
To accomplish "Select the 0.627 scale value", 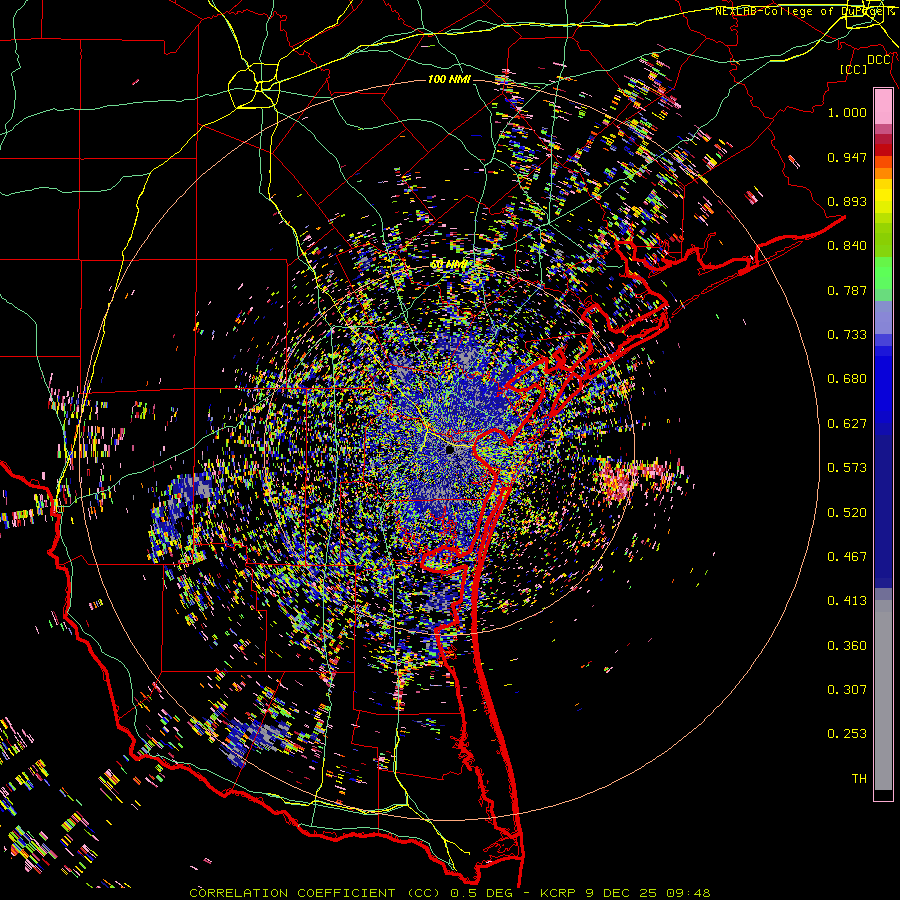I will (847, 424).
